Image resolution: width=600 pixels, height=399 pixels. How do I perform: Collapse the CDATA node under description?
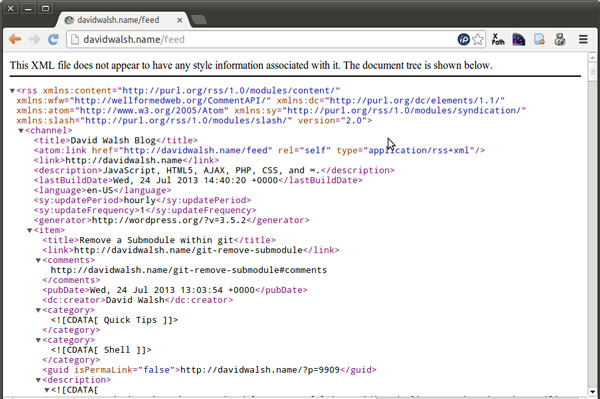click(47, 390)
